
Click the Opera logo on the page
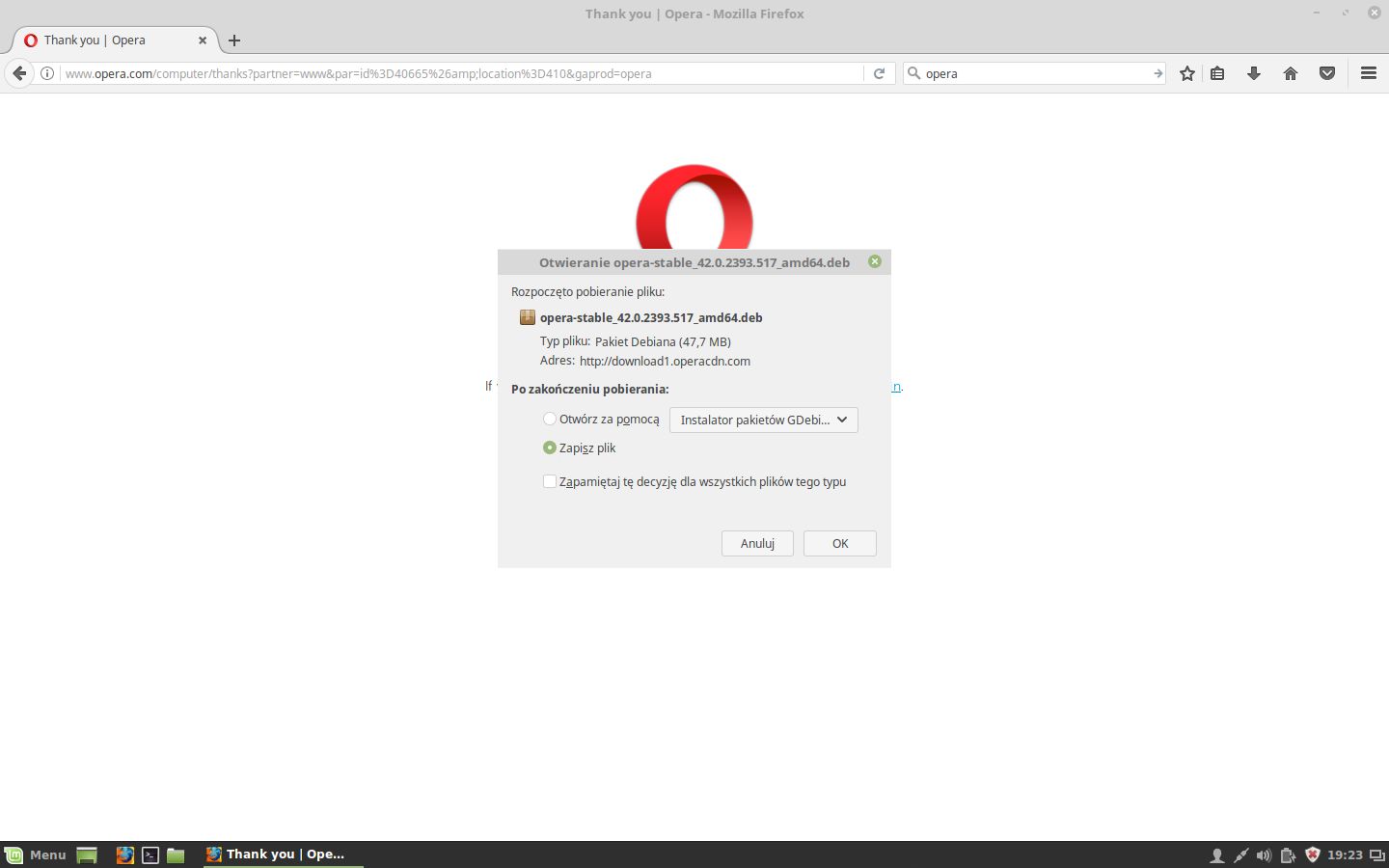[694, 207]
